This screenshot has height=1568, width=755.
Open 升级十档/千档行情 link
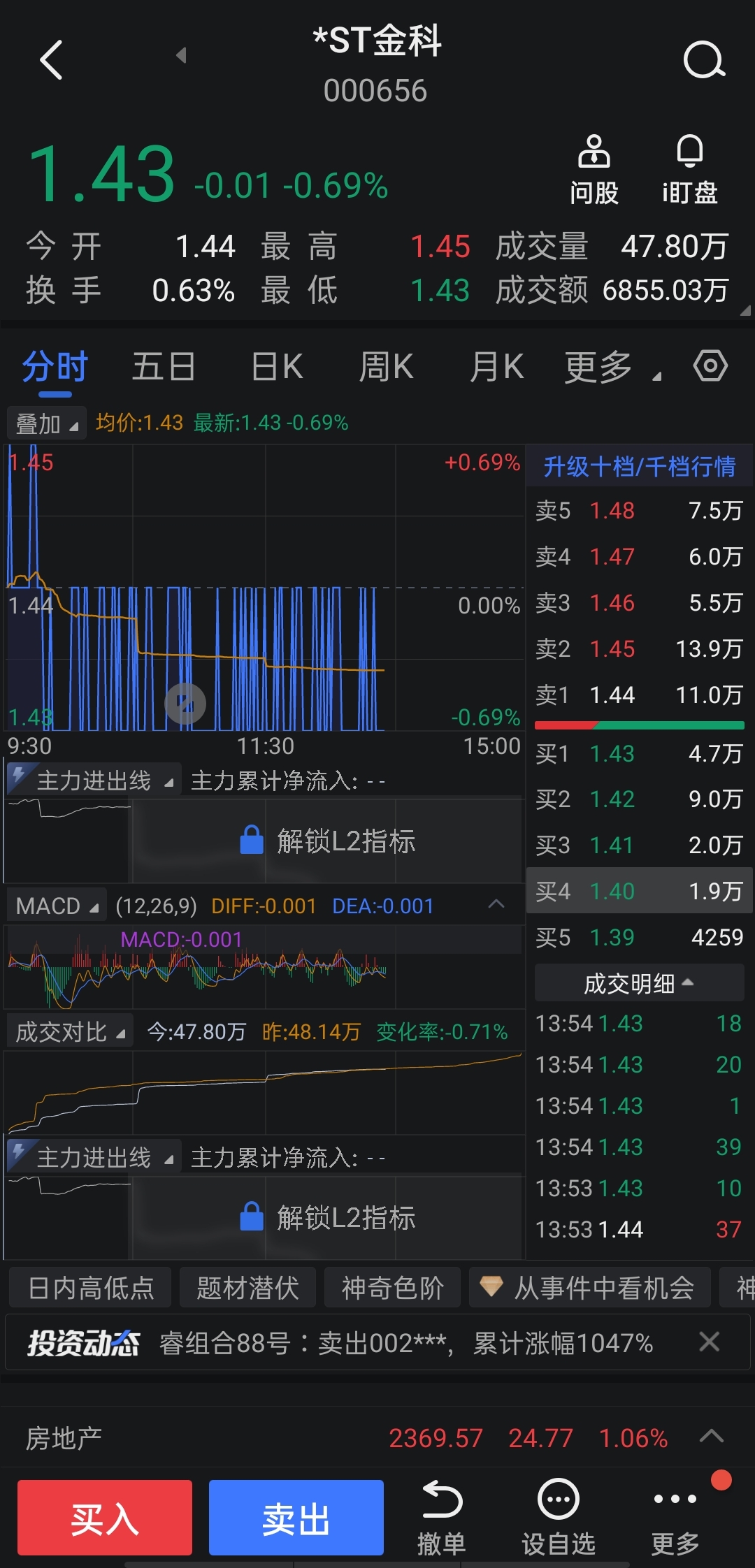tap(639, 466)
